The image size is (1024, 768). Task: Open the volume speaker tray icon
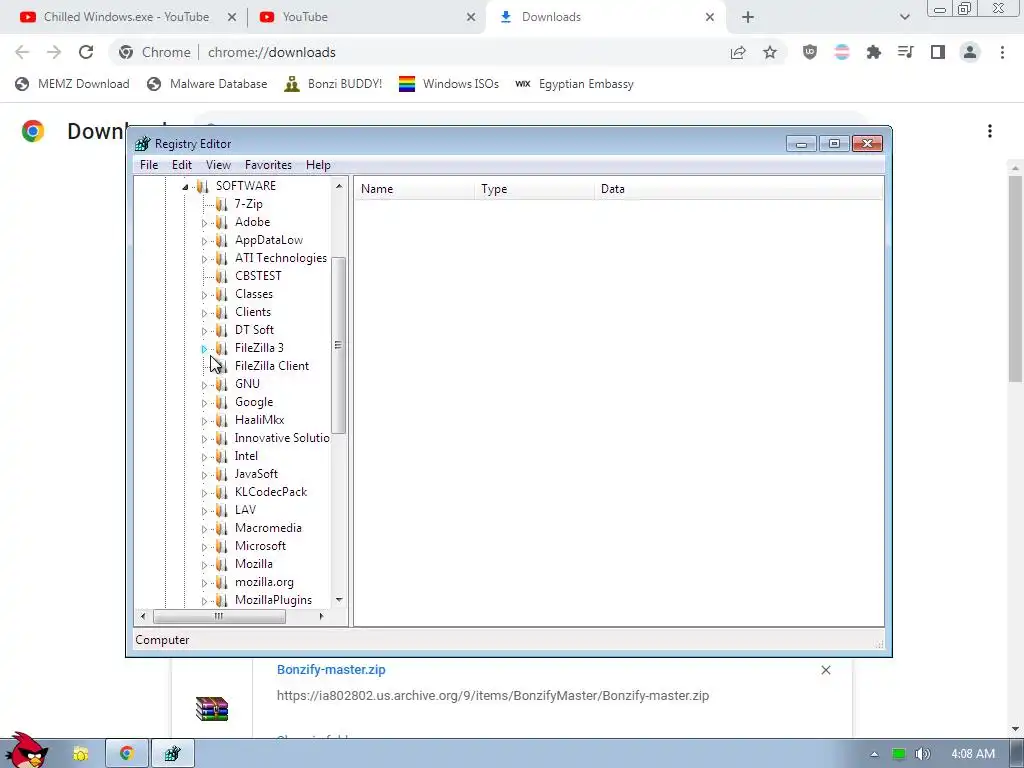coord(922,754)
